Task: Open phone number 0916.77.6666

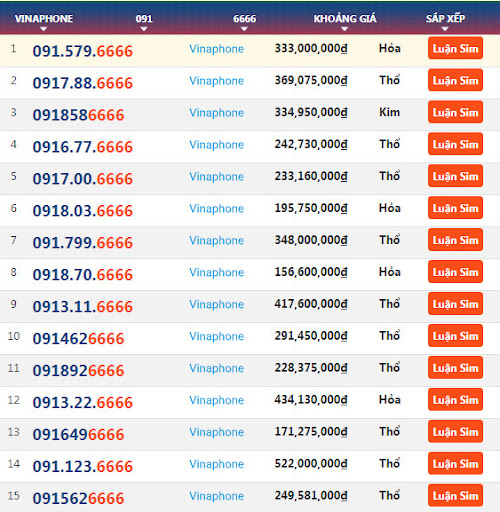Action: (x=83, y=147)
